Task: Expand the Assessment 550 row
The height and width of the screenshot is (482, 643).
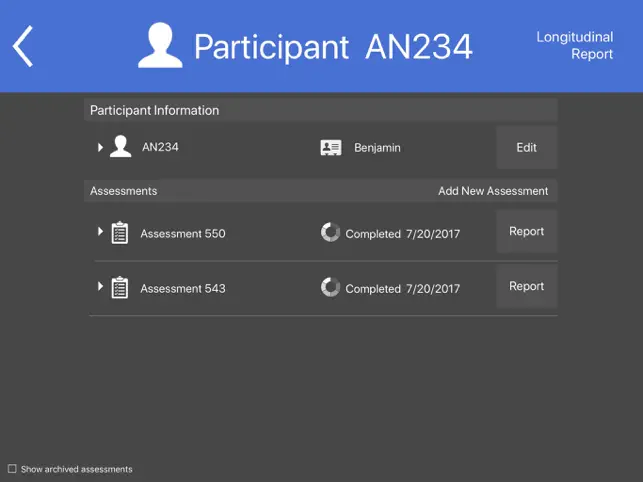Action: (100, 231)
